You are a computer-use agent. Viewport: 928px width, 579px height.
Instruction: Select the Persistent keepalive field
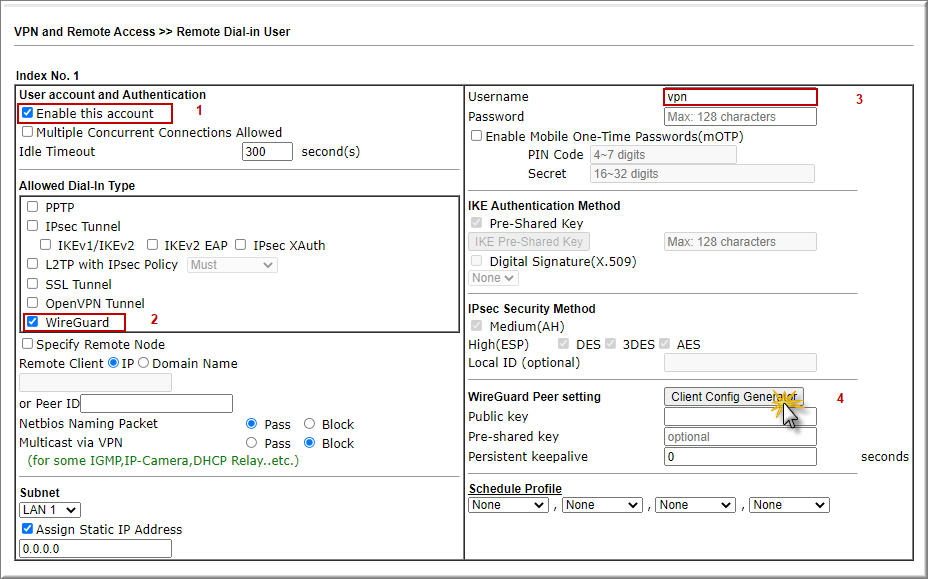pyautogui.click(x=740, y=457)
